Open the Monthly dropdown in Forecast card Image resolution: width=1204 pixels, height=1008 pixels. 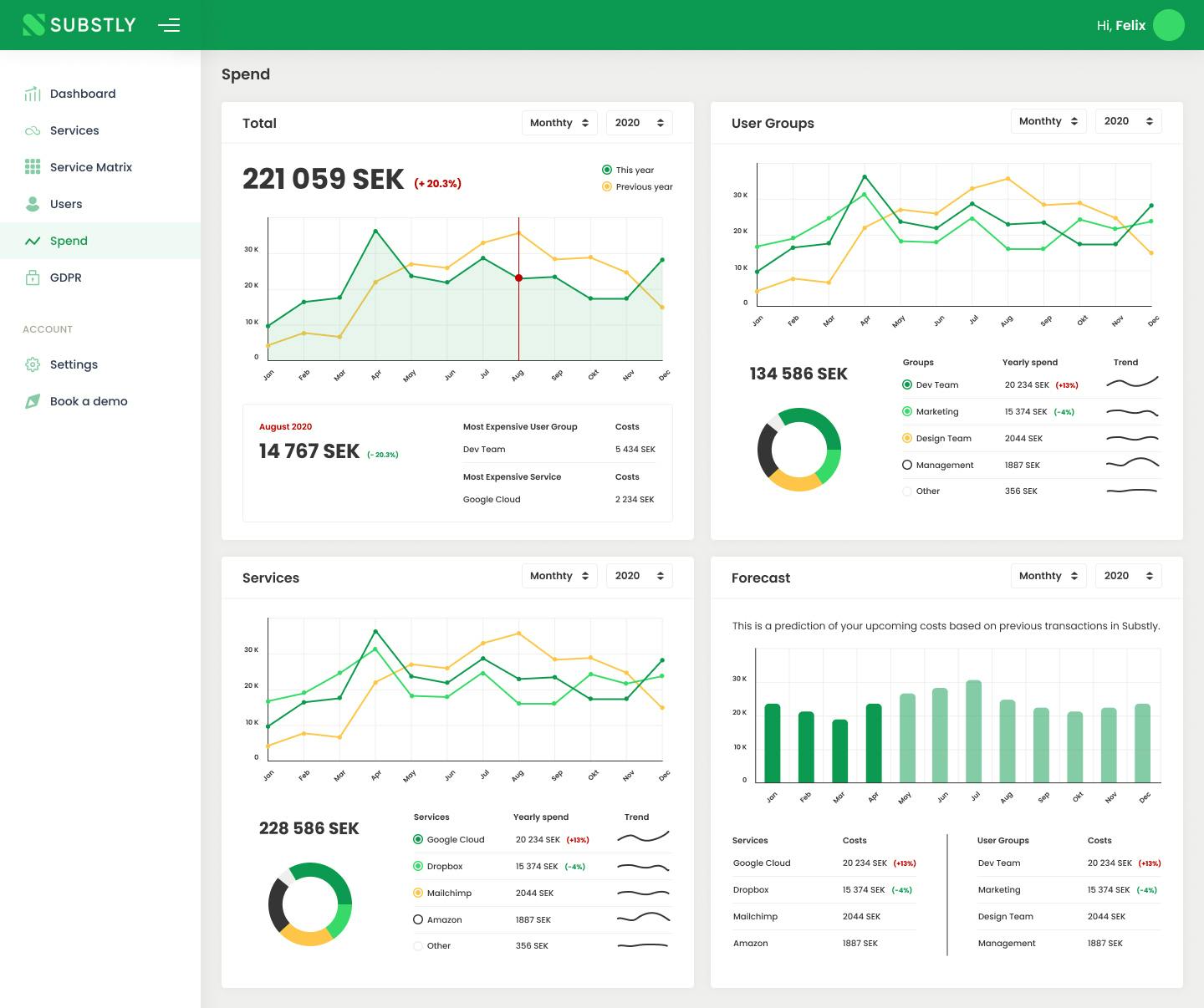(x=1048, y=576)
